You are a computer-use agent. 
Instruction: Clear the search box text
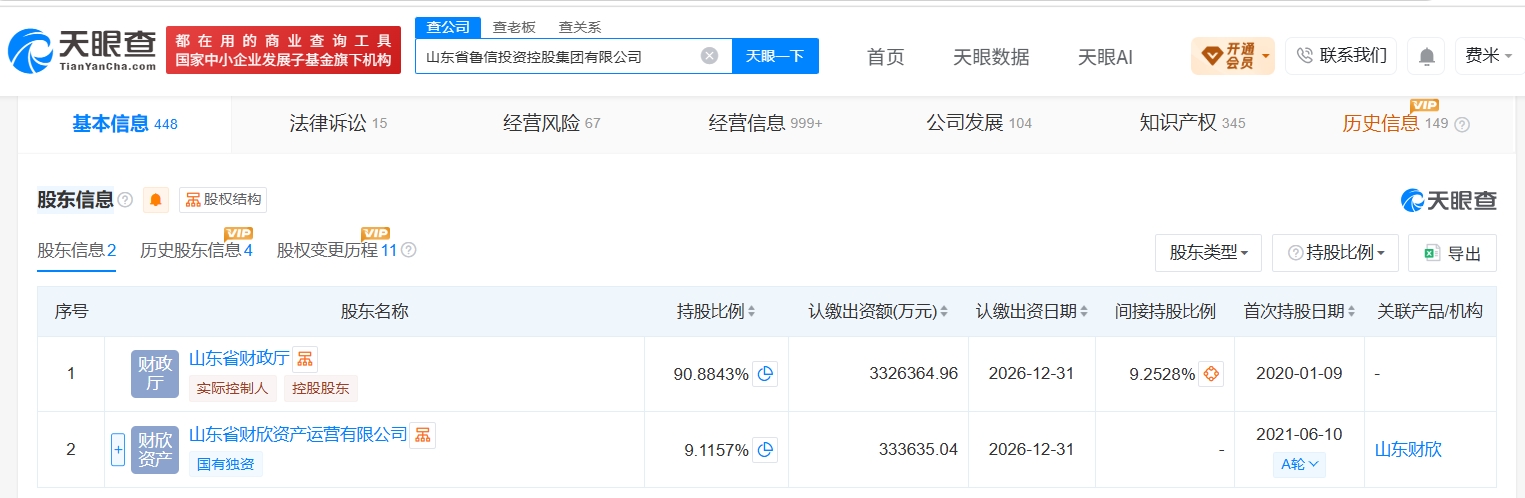pos(709,56)
